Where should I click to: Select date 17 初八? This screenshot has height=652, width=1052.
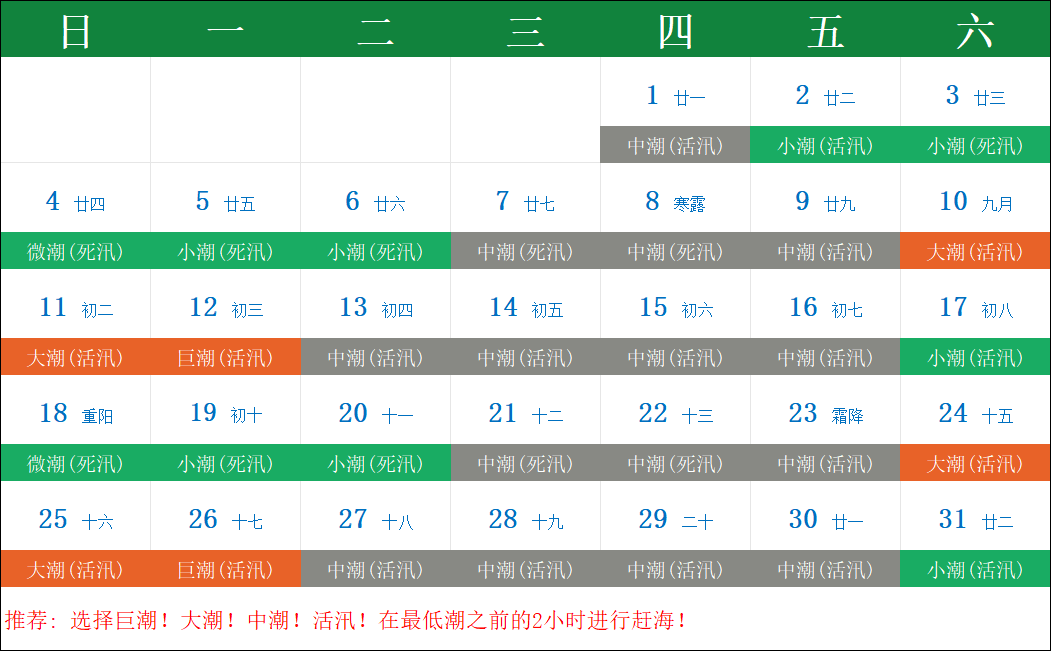pyautogui.click(x=976, y=308)
